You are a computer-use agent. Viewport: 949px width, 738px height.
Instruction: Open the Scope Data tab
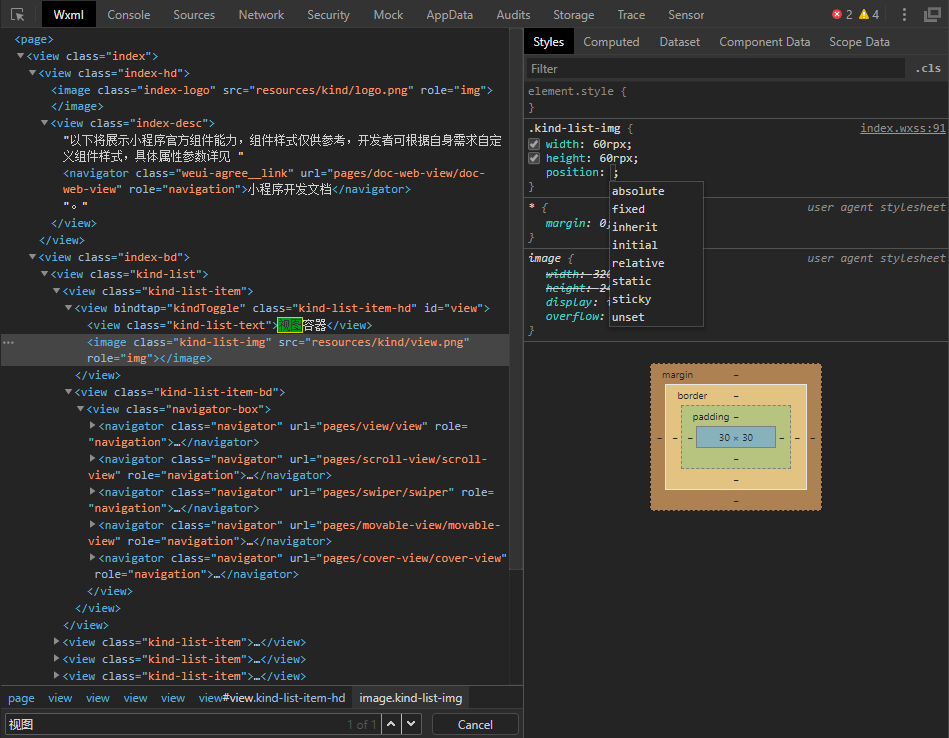click(x=859, y=42)
